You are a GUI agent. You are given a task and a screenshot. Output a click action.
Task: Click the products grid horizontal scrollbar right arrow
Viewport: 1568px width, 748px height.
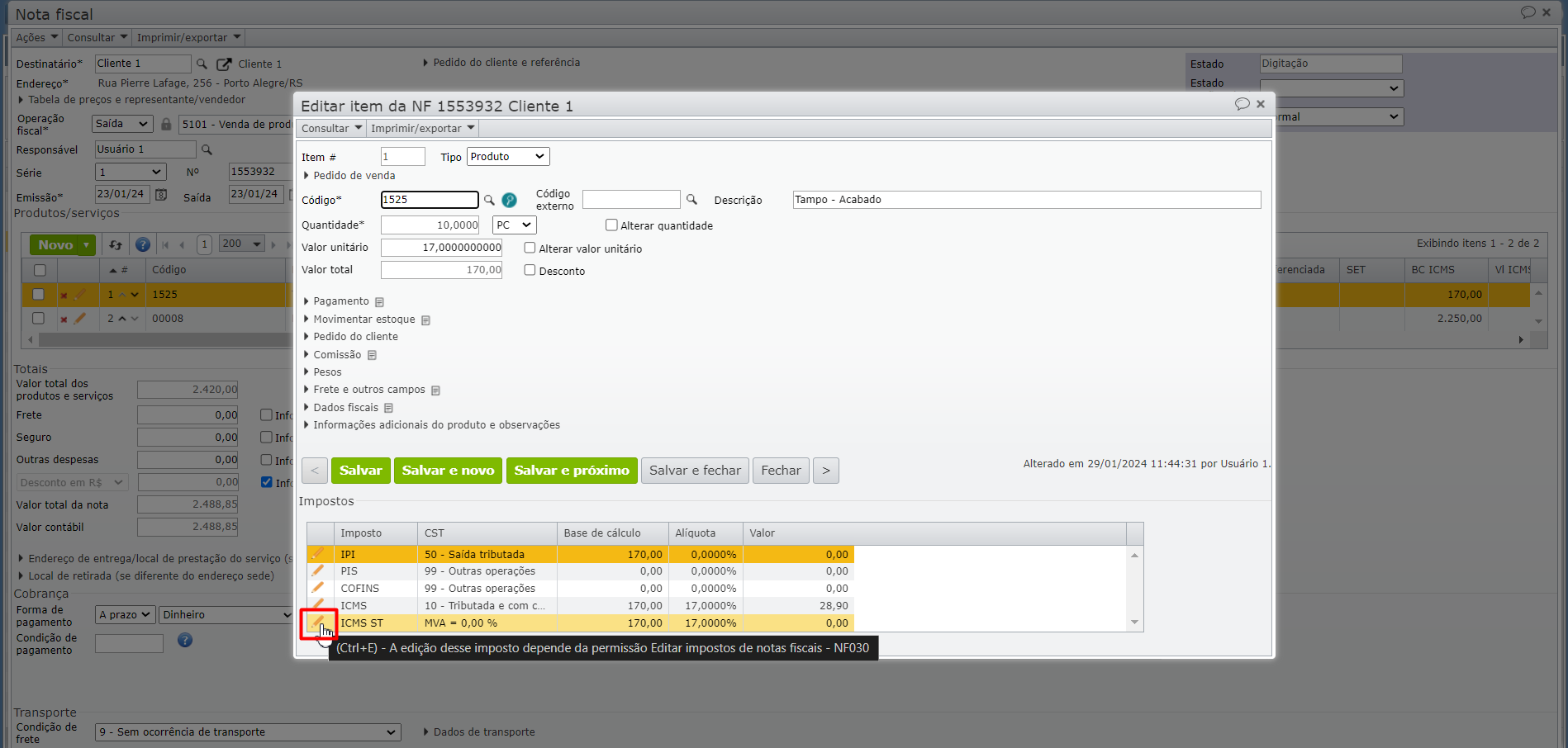point(1521,339)
